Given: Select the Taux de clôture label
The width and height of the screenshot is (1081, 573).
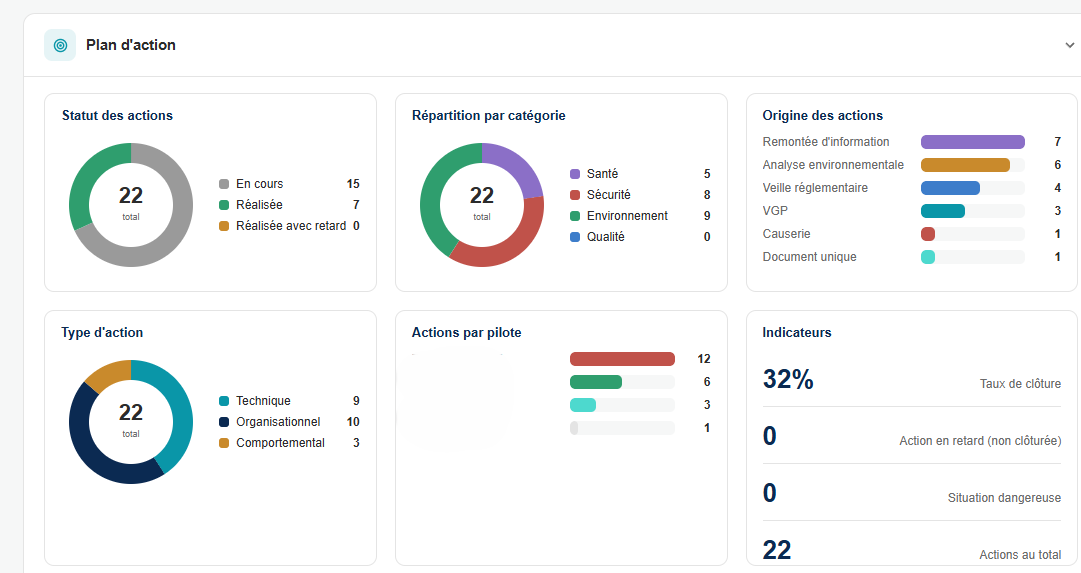Looking at the screenshot, I should [1020, 384].
